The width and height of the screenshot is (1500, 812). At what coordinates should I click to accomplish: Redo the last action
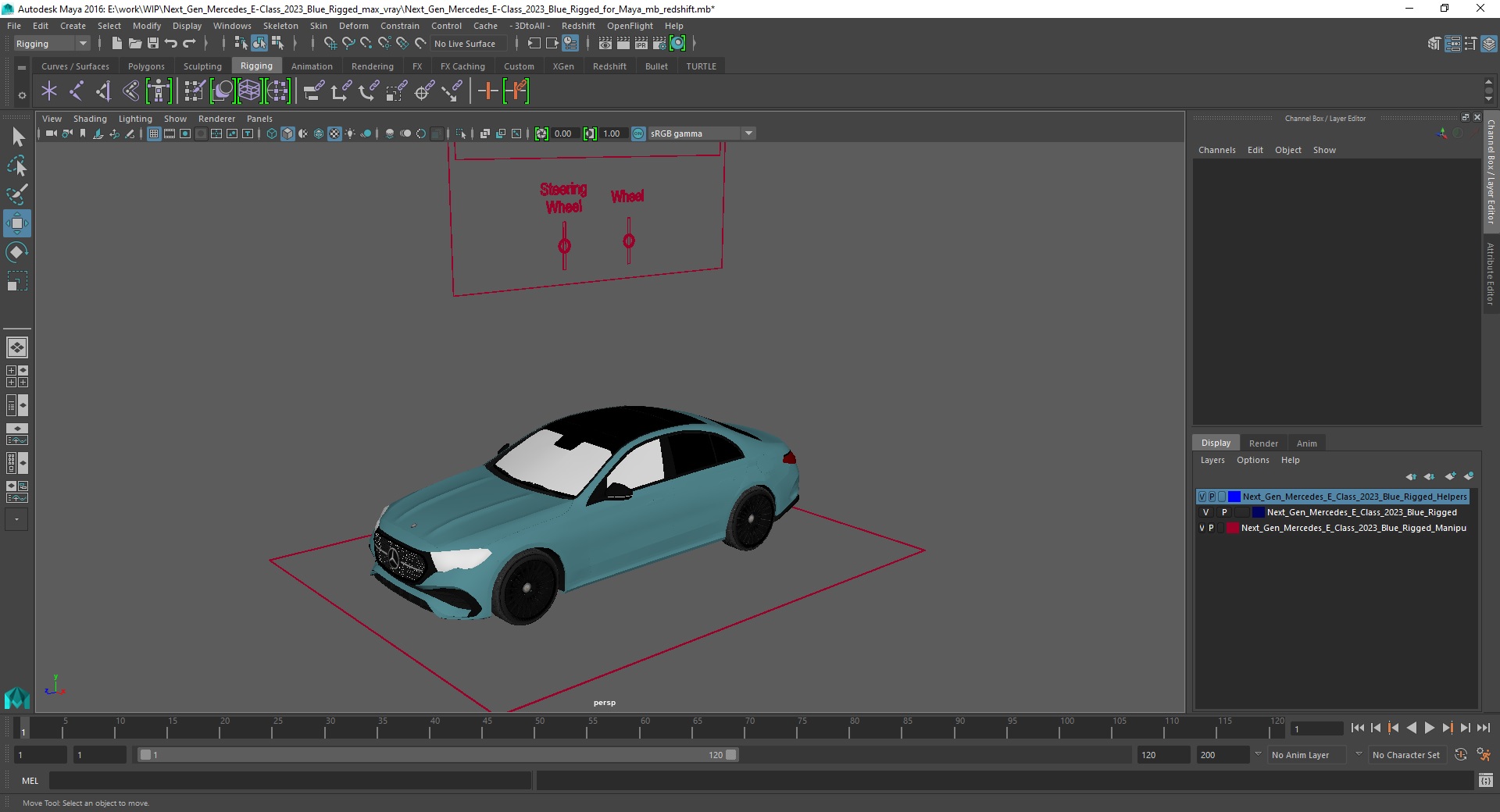click(x=189, y=44)
